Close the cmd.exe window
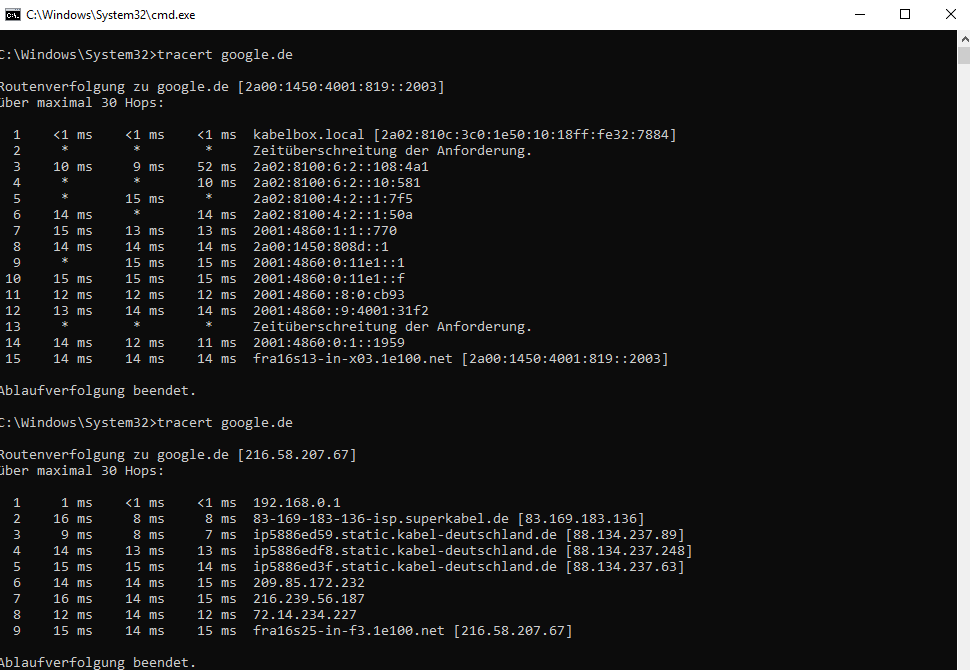Viewport: 970px width, 670px height. [x=950, y=14]
